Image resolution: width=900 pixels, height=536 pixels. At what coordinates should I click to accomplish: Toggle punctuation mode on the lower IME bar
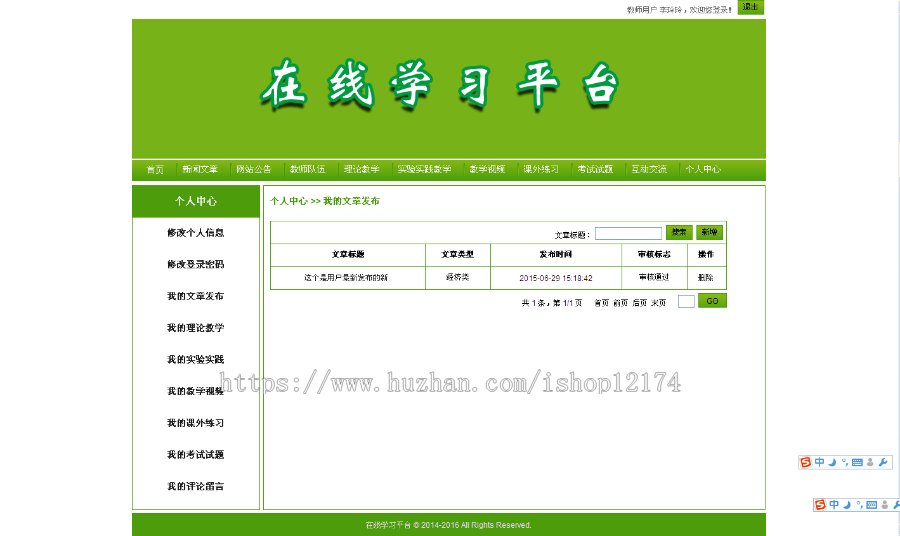859,504
